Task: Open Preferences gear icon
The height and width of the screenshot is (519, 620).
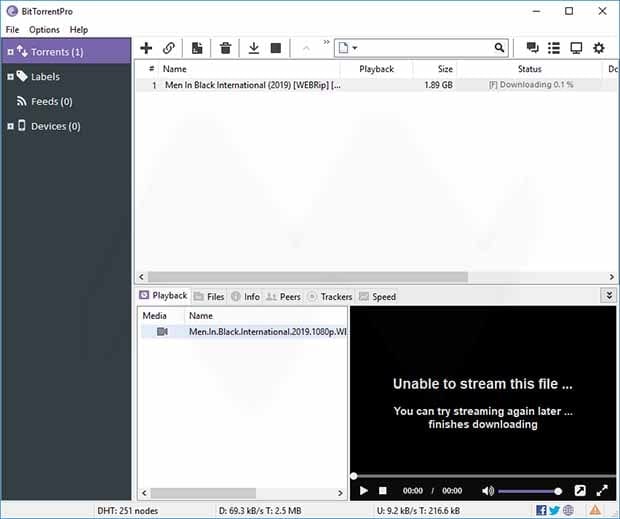Action: coord(599,48)
